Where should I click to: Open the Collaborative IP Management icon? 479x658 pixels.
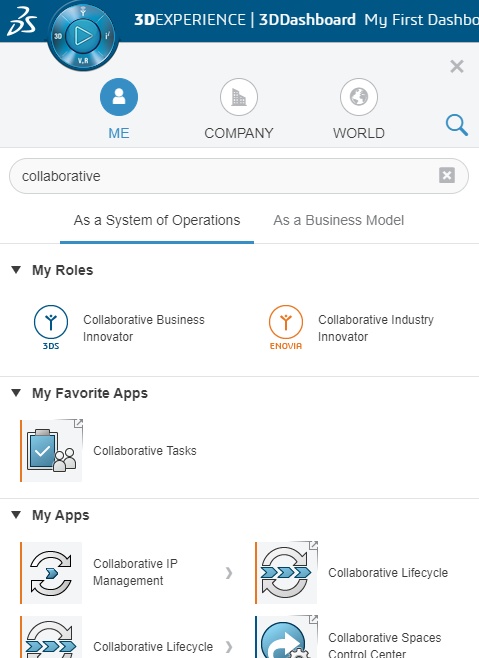(x=51, y=573)
